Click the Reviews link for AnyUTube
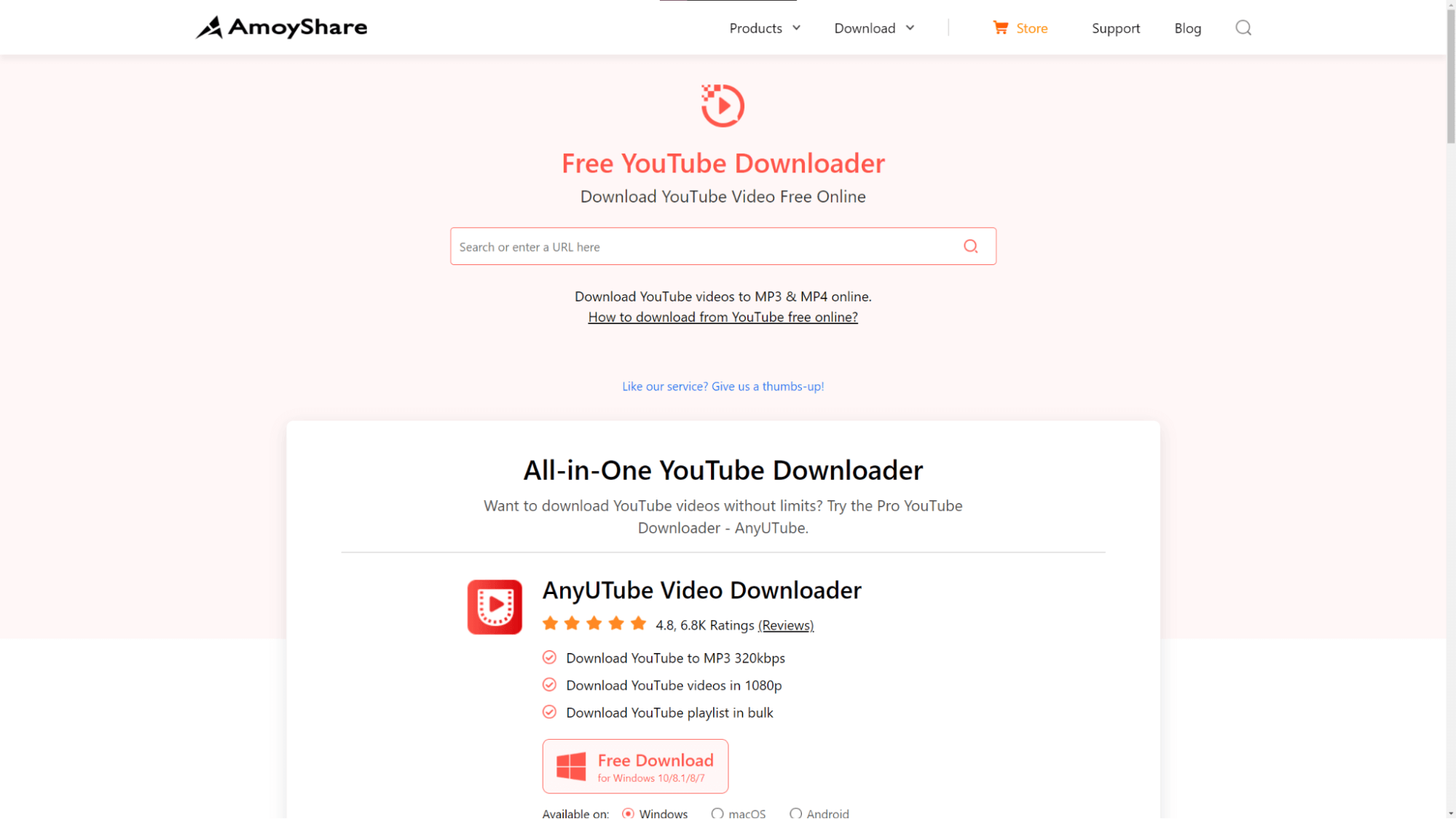The height and width of the screenshot is (819, 1456). pos(786,625)
